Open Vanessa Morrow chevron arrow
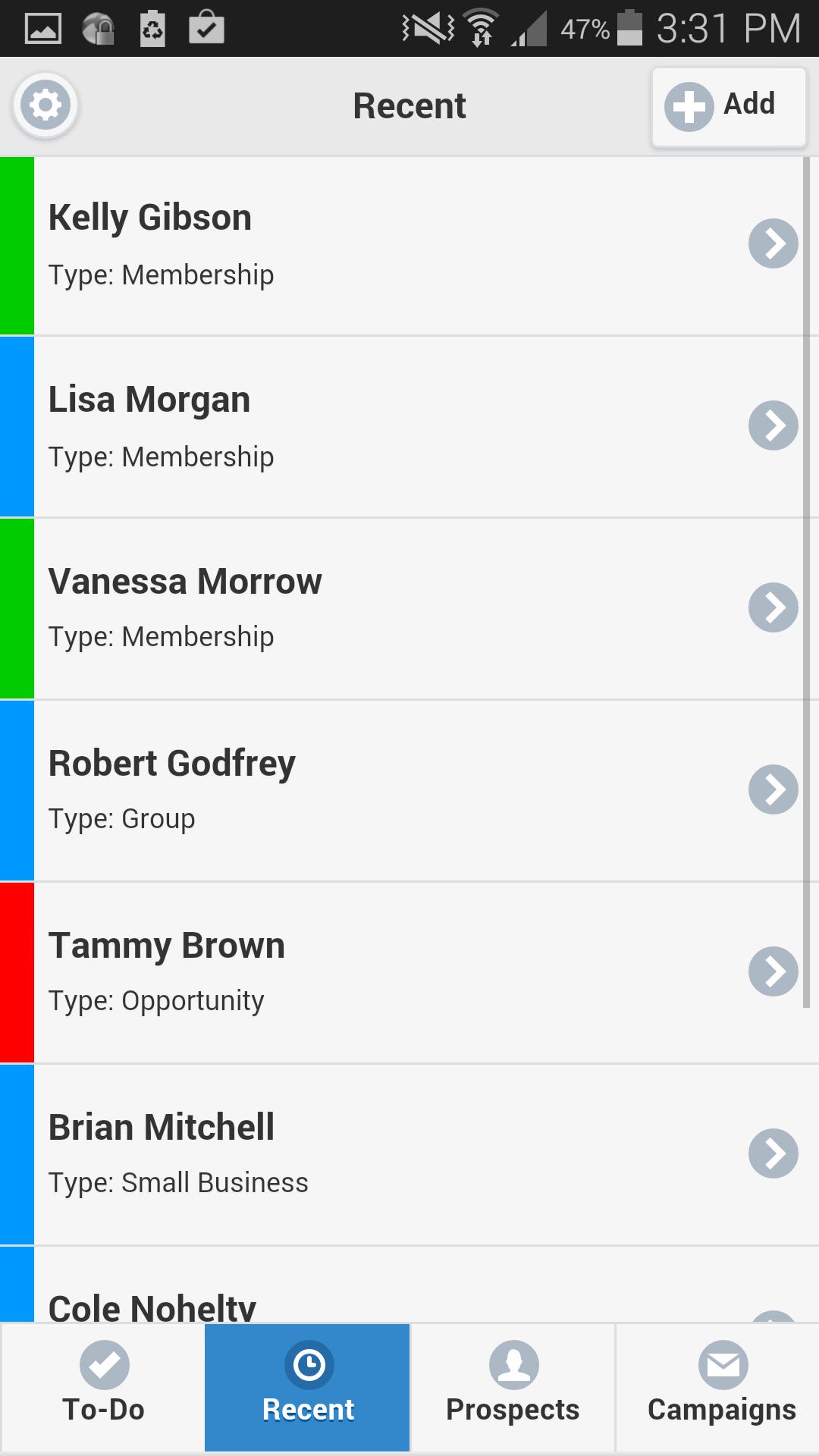The image size is (819, 1456). pyautogui.click(x=773, y=607)
